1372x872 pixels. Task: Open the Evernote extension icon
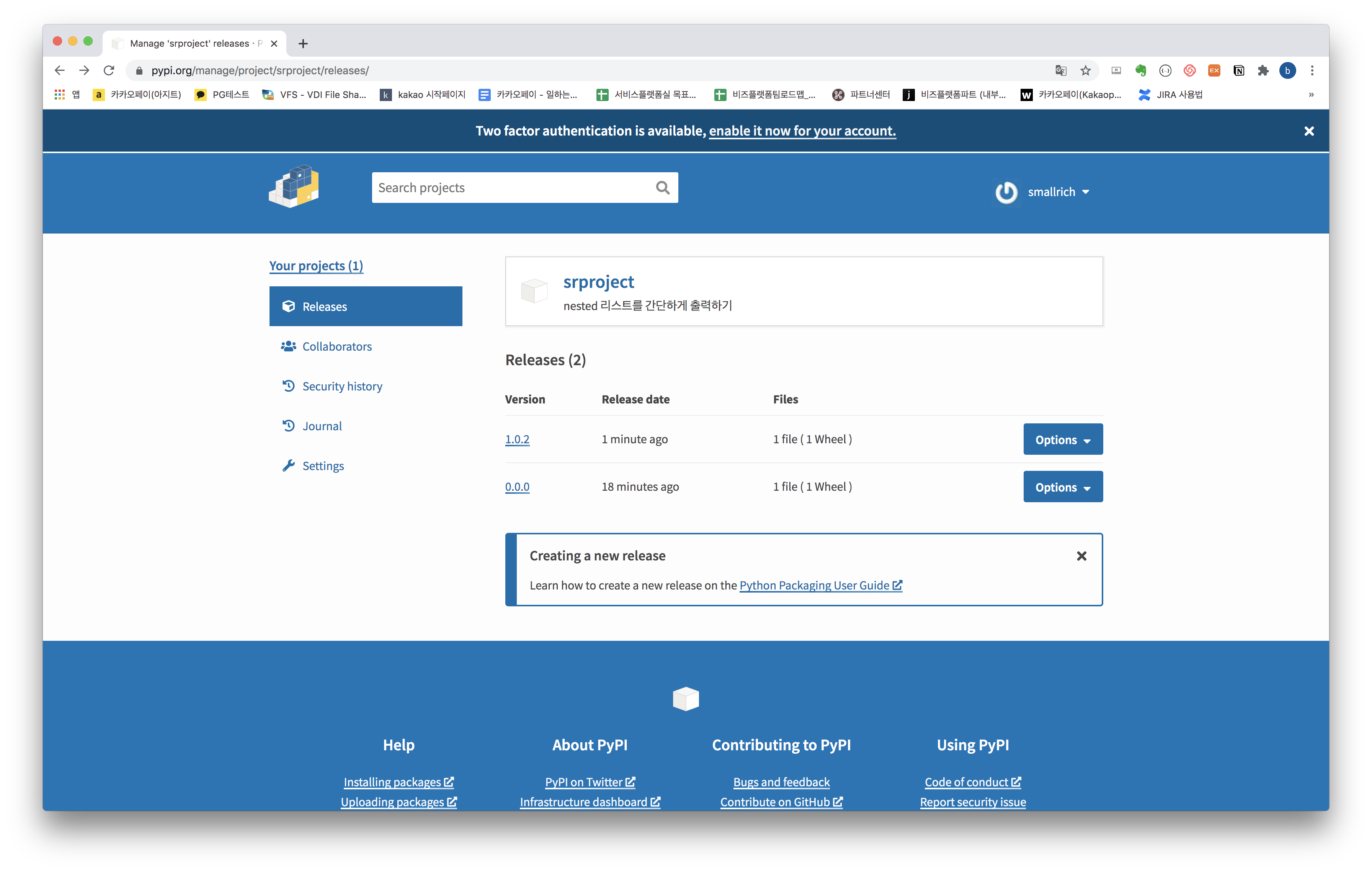(1141, 71)
